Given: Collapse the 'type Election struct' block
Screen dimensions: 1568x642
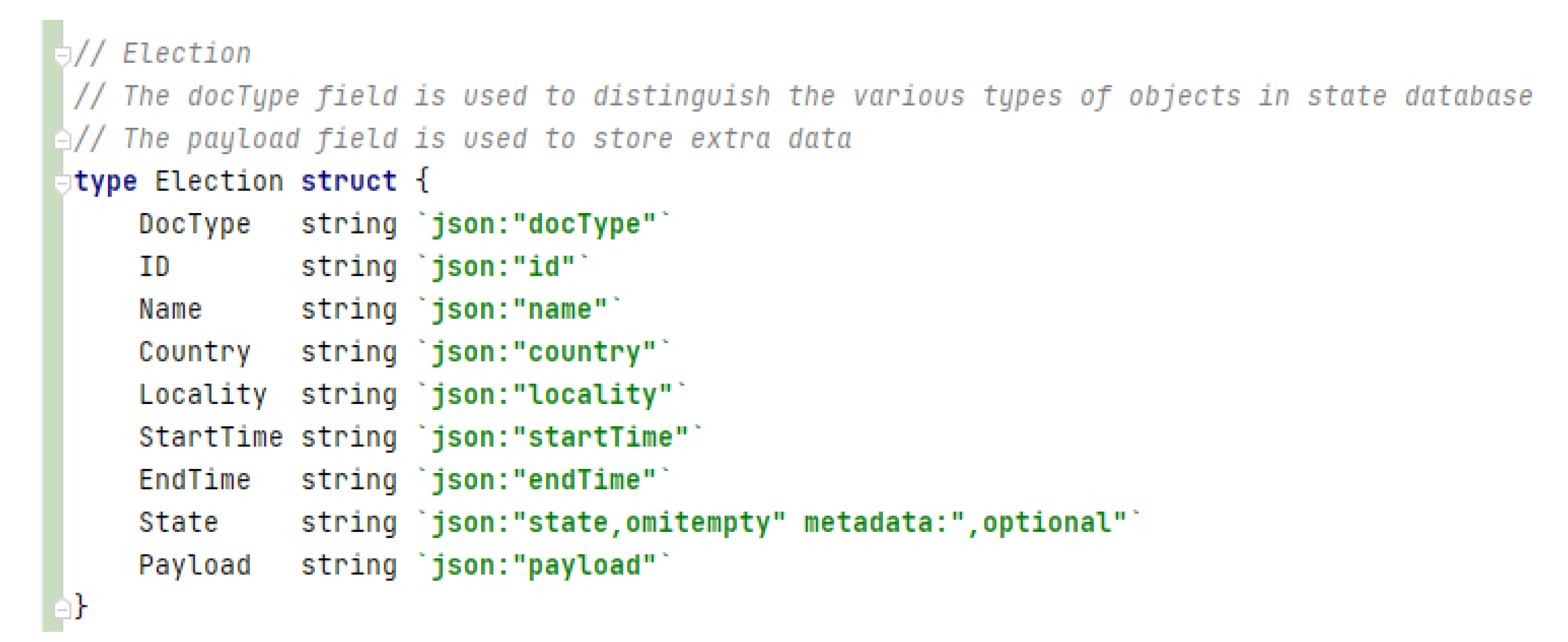Looking at the screenshot, I should [x=62, y=184].
